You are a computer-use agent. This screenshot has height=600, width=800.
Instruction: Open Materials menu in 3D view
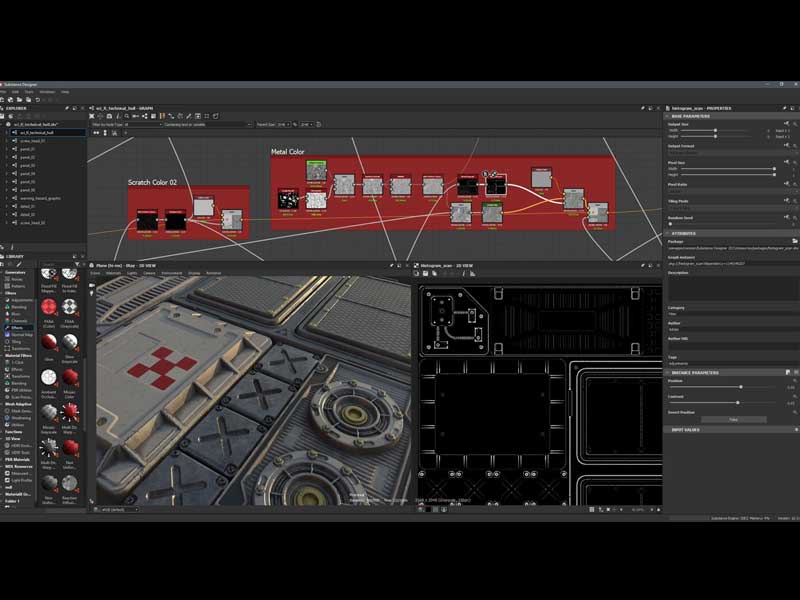[x=113, y=273]
